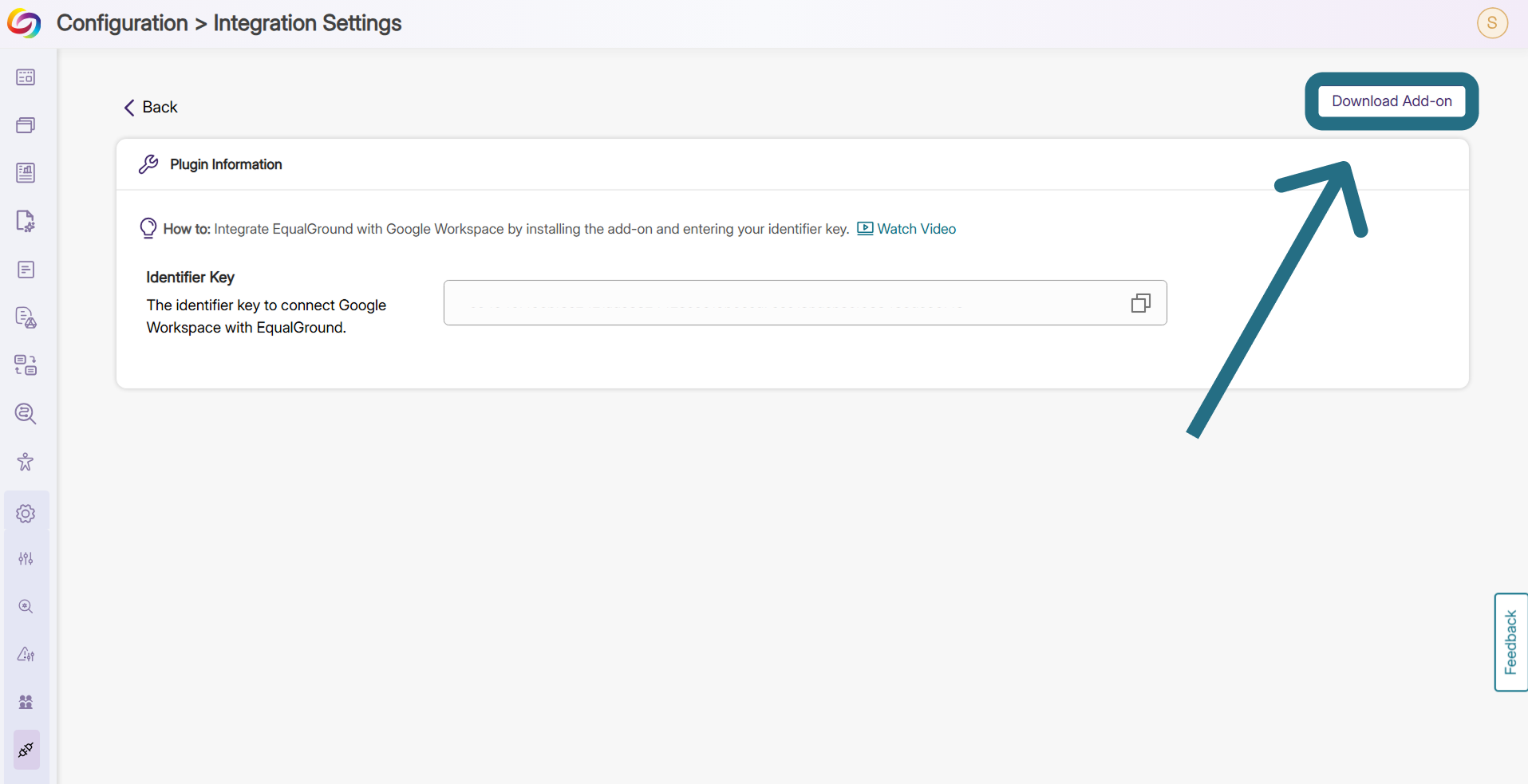
Task: Open the Feedback side tab
Action: tap(1511, 642)
